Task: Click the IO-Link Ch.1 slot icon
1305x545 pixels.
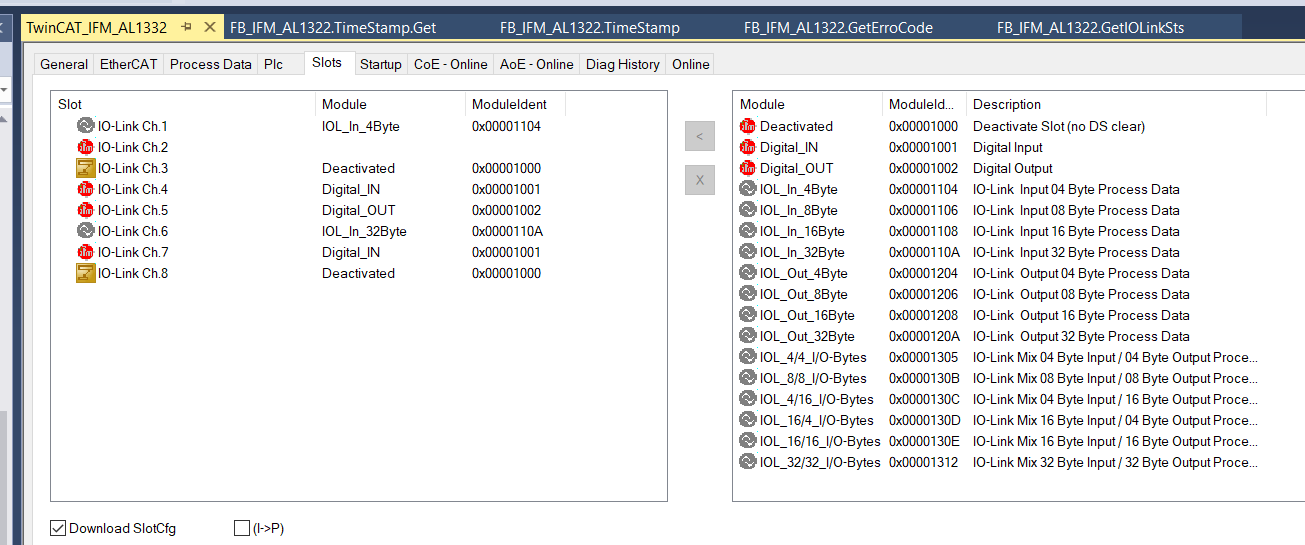Action: [86, 126]
